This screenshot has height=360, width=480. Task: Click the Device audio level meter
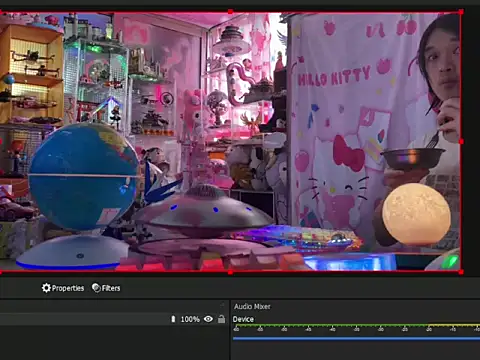pos(356,325)
